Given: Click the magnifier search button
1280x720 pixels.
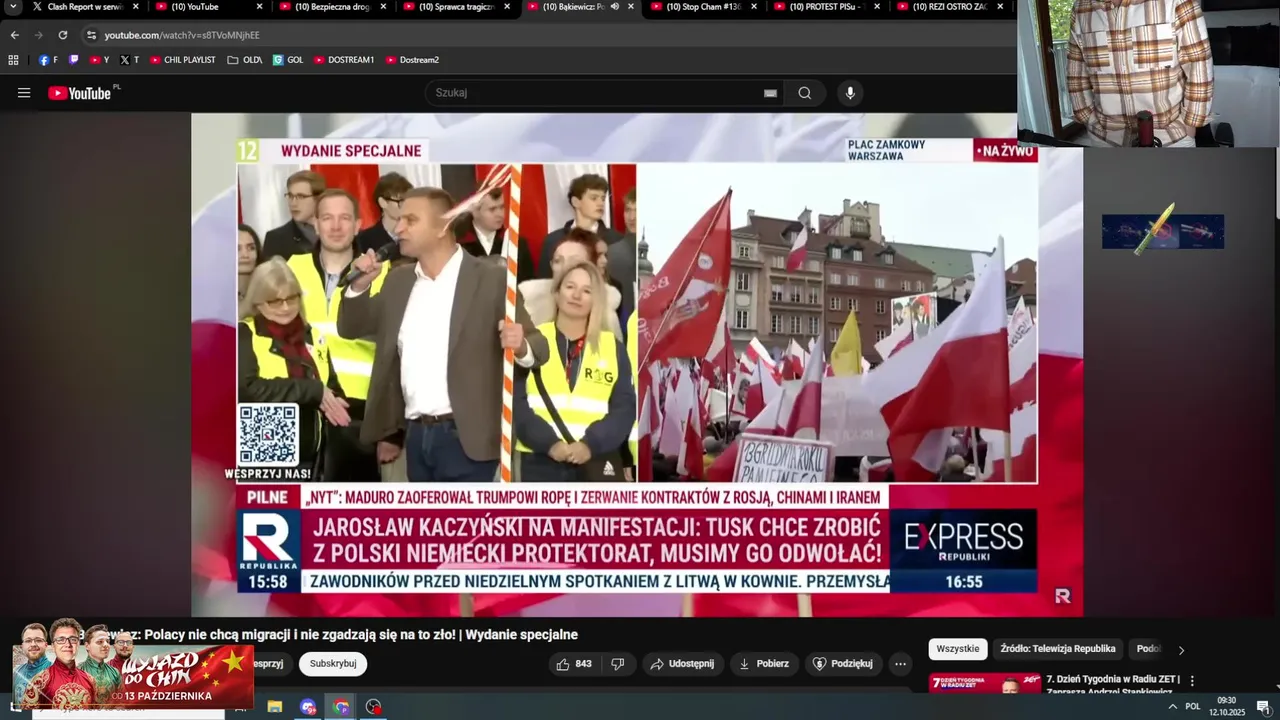Looking at the screenshot, I should click(x=805, y=93).
